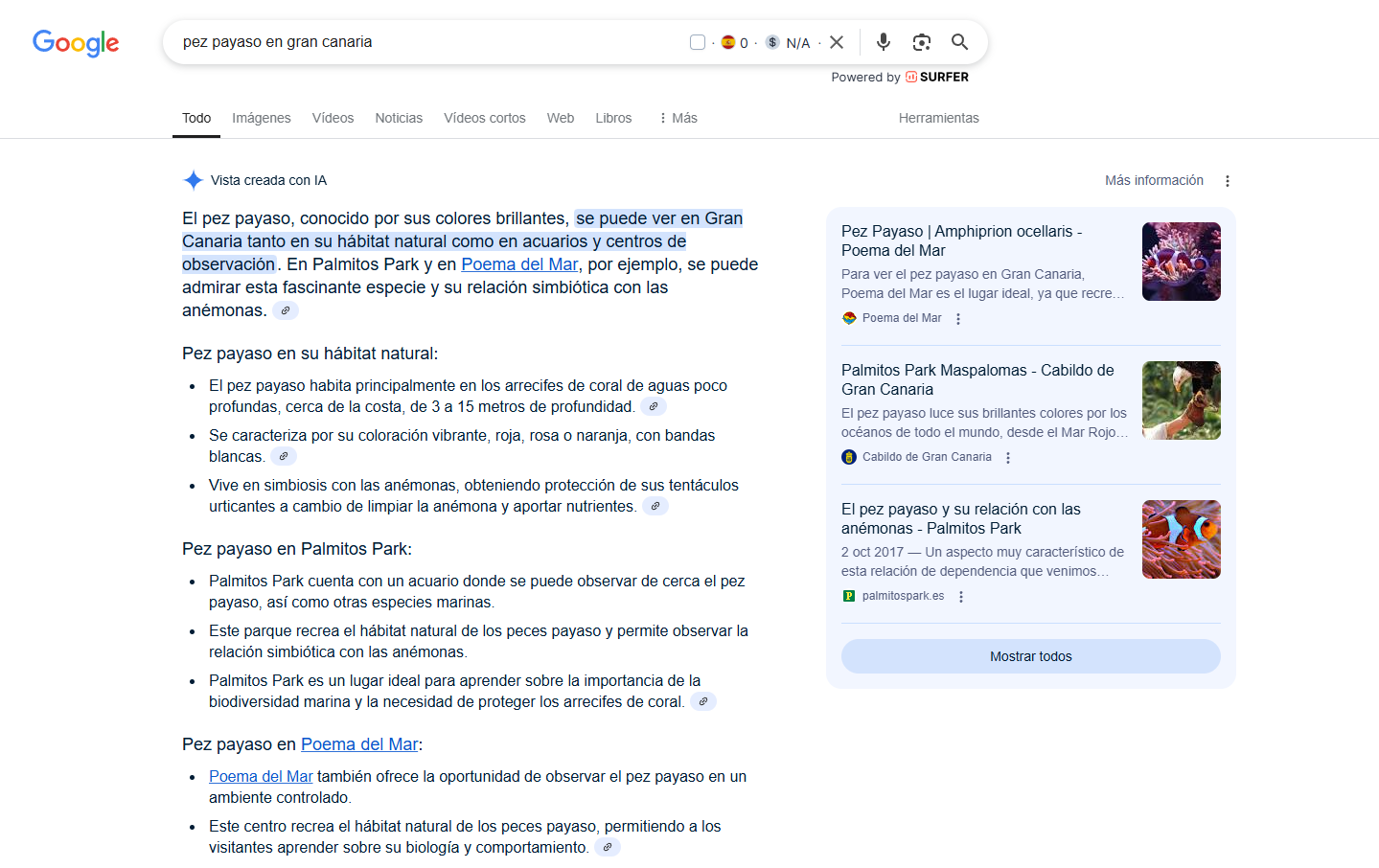The height and width of the screenshot is (868, 1379).
Task: Open the AI overview three-dot menu
Action: 1228,181
